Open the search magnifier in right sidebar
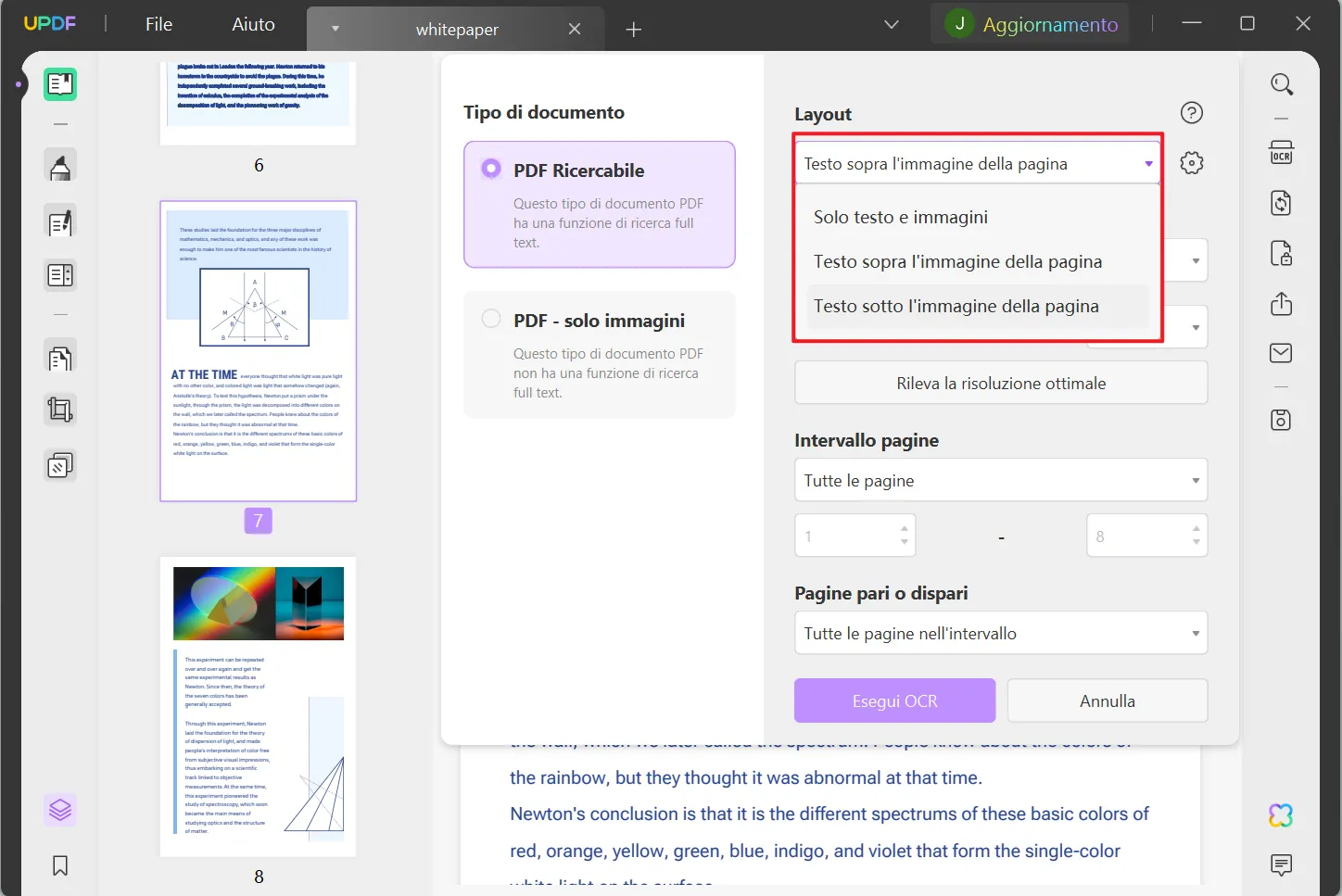The width and height of the screenshot is (1342, 896). point(1282,83)
